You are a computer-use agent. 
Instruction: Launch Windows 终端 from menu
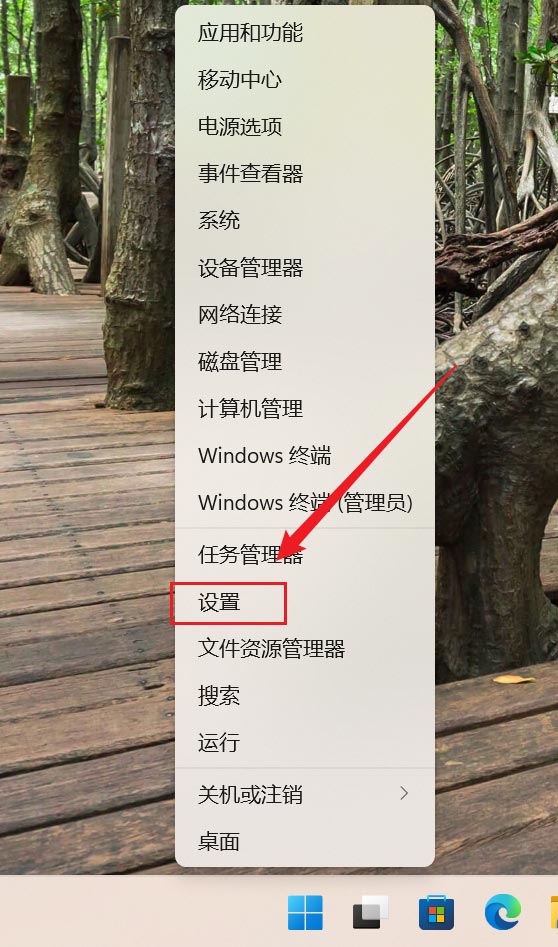[x=305, y=455]
